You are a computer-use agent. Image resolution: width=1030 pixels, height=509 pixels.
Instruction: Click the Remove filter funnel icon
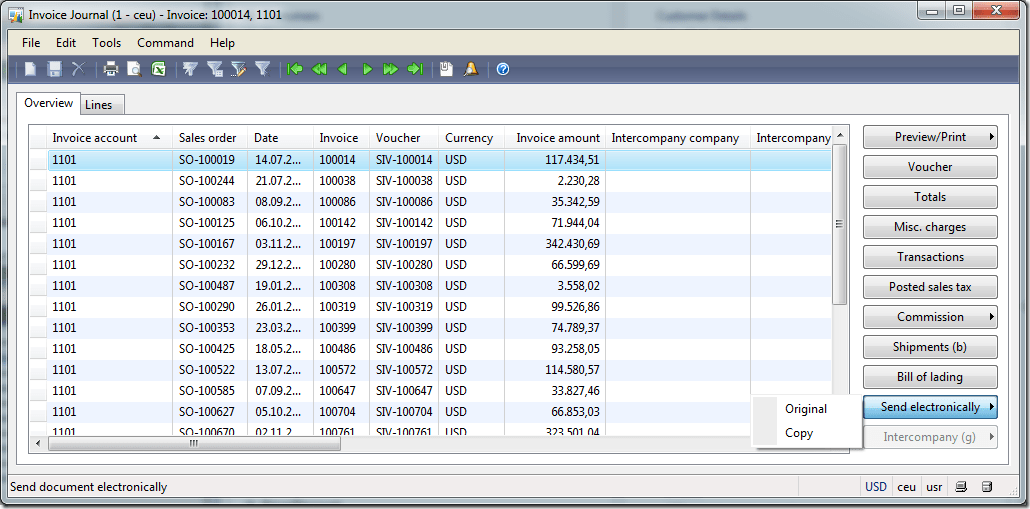(263, 69)
